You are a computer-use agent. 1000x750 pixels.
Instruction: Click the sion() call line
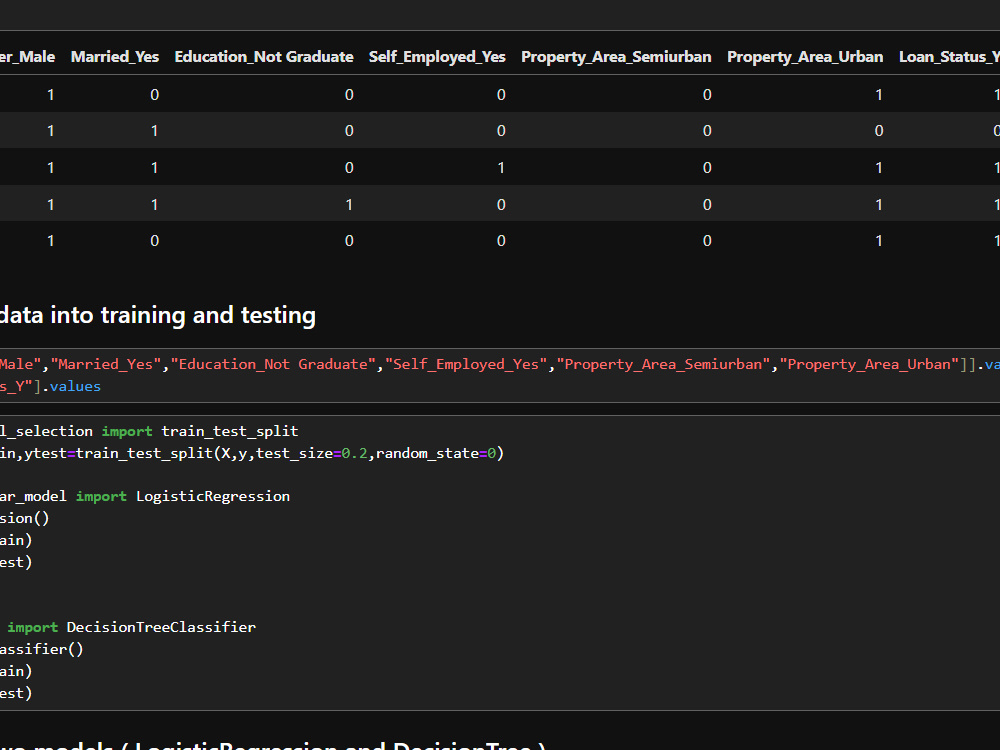[x=24, y=518]
